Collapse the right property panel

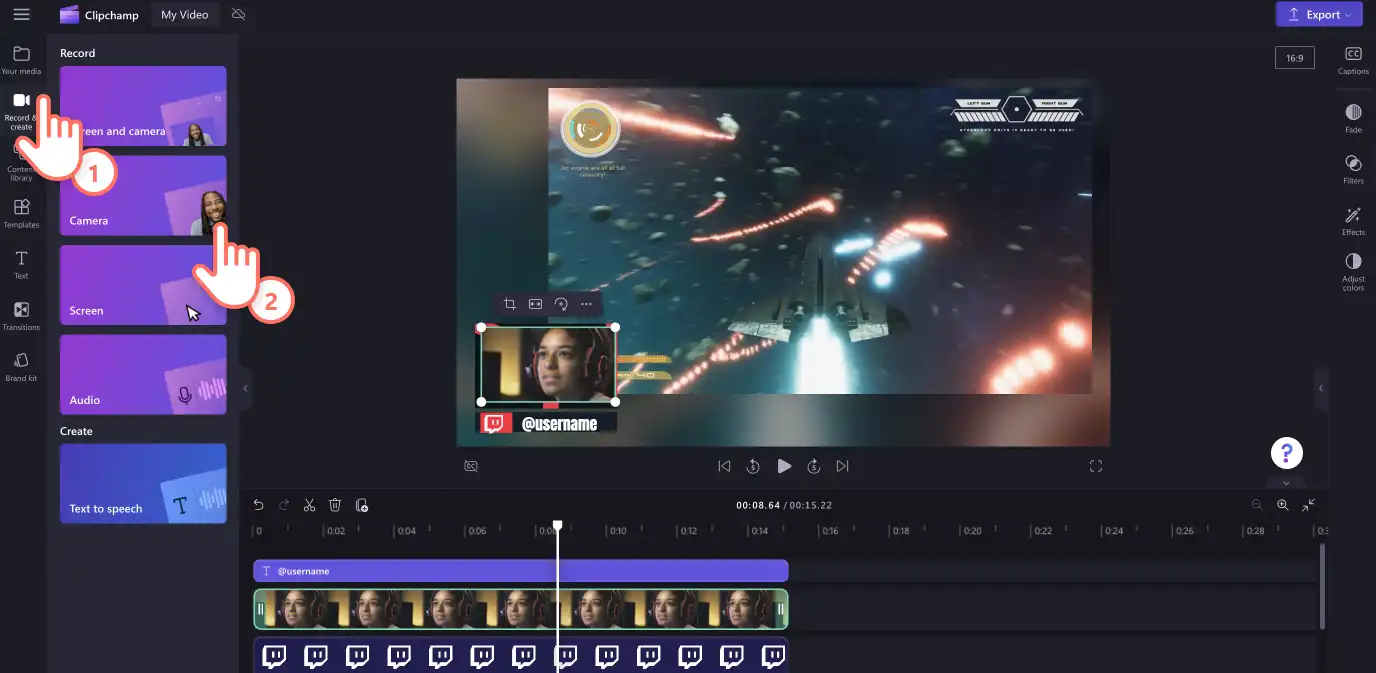[1320, 388]
